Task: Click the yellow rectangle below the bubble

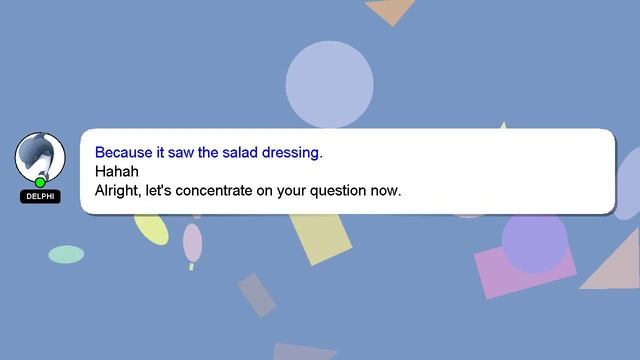Action: click(x=321, y=239)
